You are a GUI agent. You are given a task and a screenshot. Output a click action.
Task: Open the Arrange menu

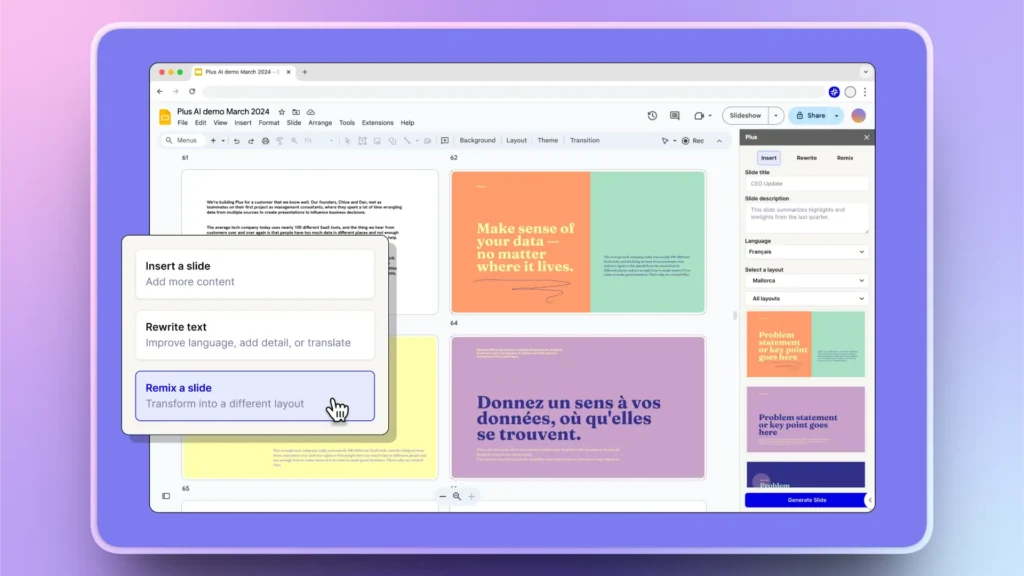click(320, 123)
